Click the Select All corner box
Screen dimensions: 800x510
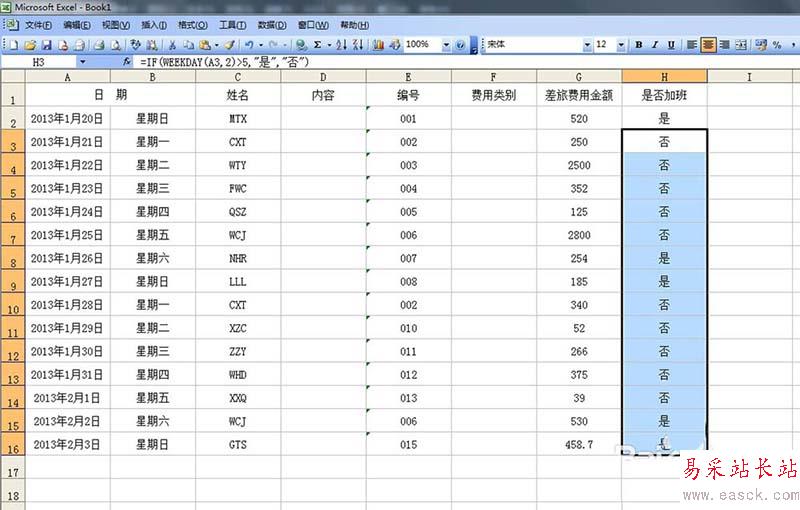click(x=13, y=76)
